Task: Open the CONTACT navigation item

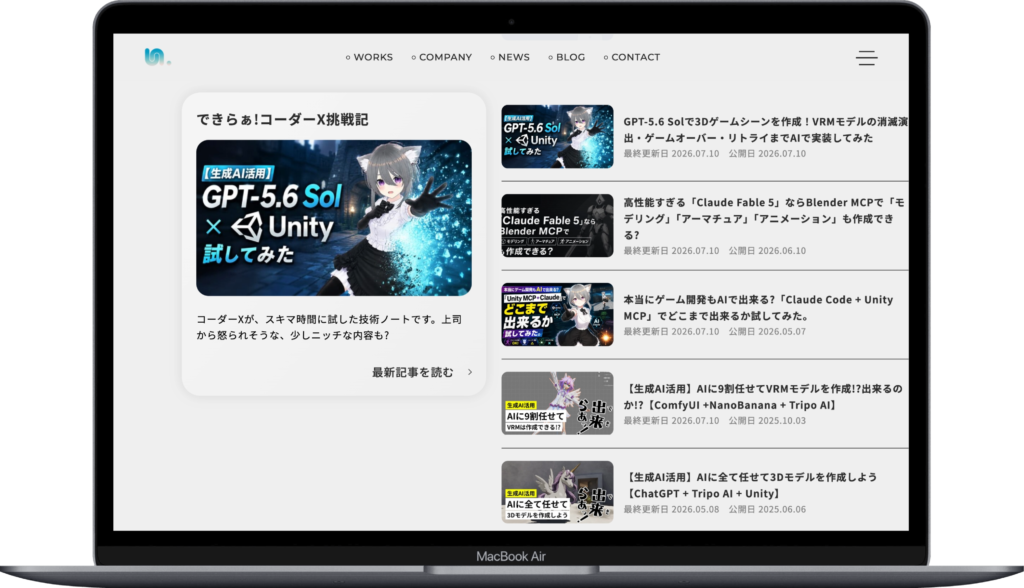Action: [x=632, y=57]
